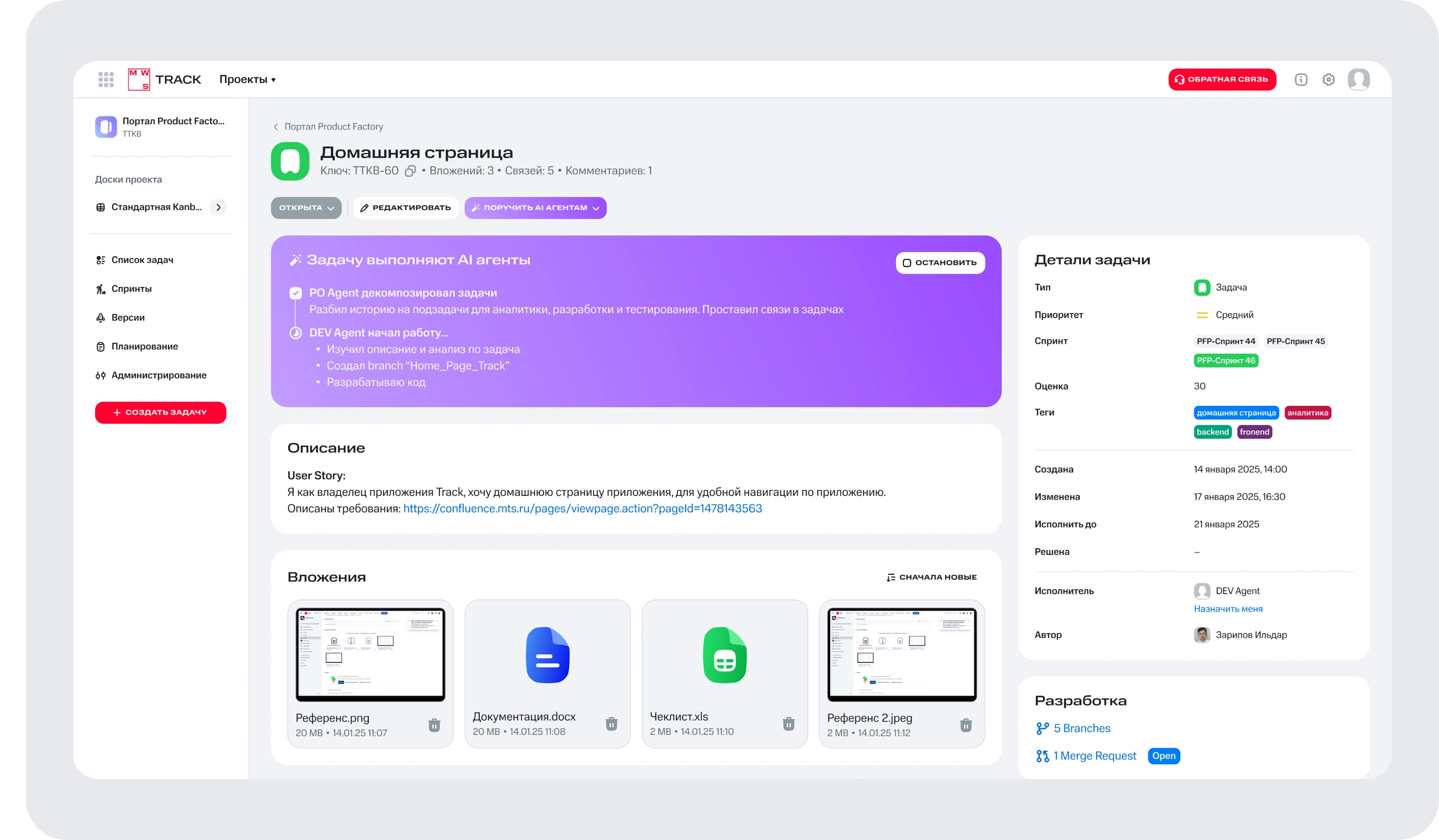Click the DEV Agent in-progress status indicator
This screenshot has height=840, width=1439.
(x=295, y=333)
